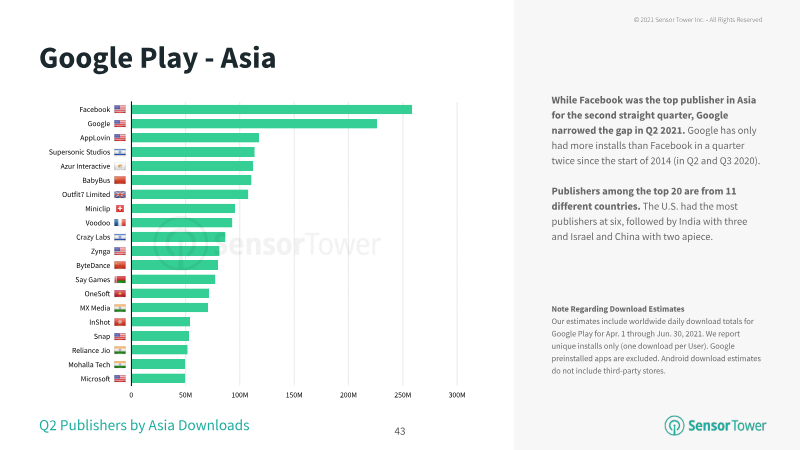The height and width of the screenshot is (450, 800).
Task: Click the Google Play - Asia title
Action: coord(158,58)
